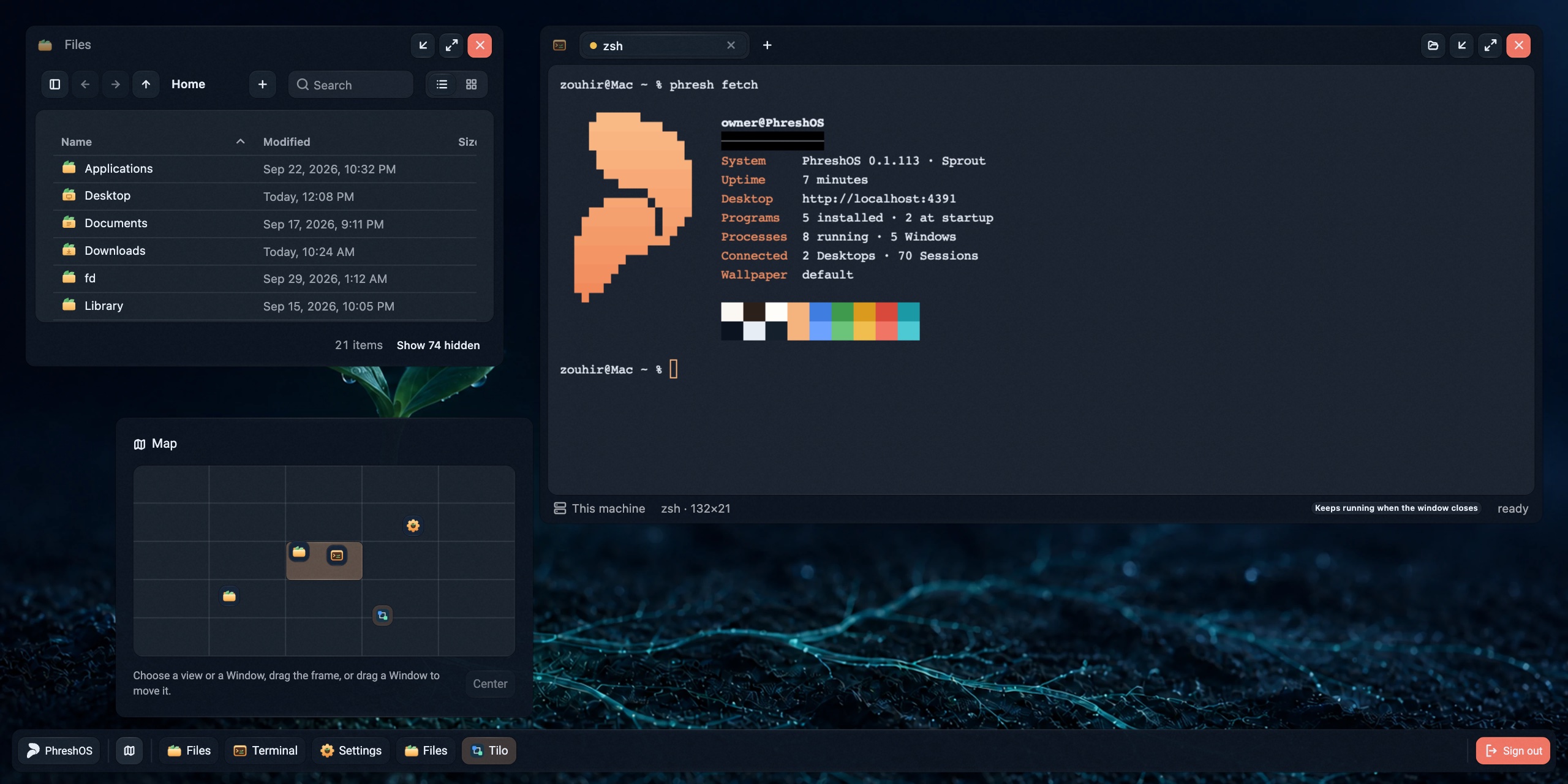This screenshot has width=1568, height=784.
Task: Expand the terminal window to fullscreen
Action: click(x=1490, y=45)
